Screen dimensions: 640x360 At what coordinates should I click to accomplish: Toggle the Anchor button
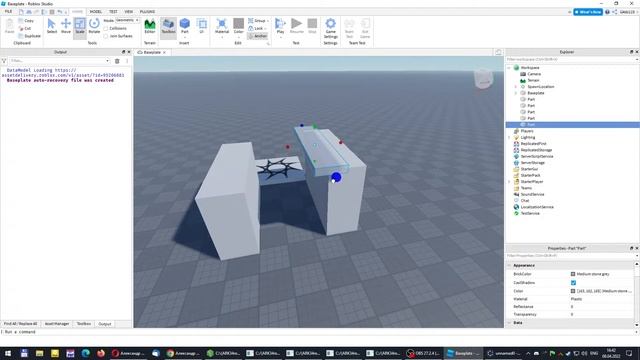coord(258,36)
